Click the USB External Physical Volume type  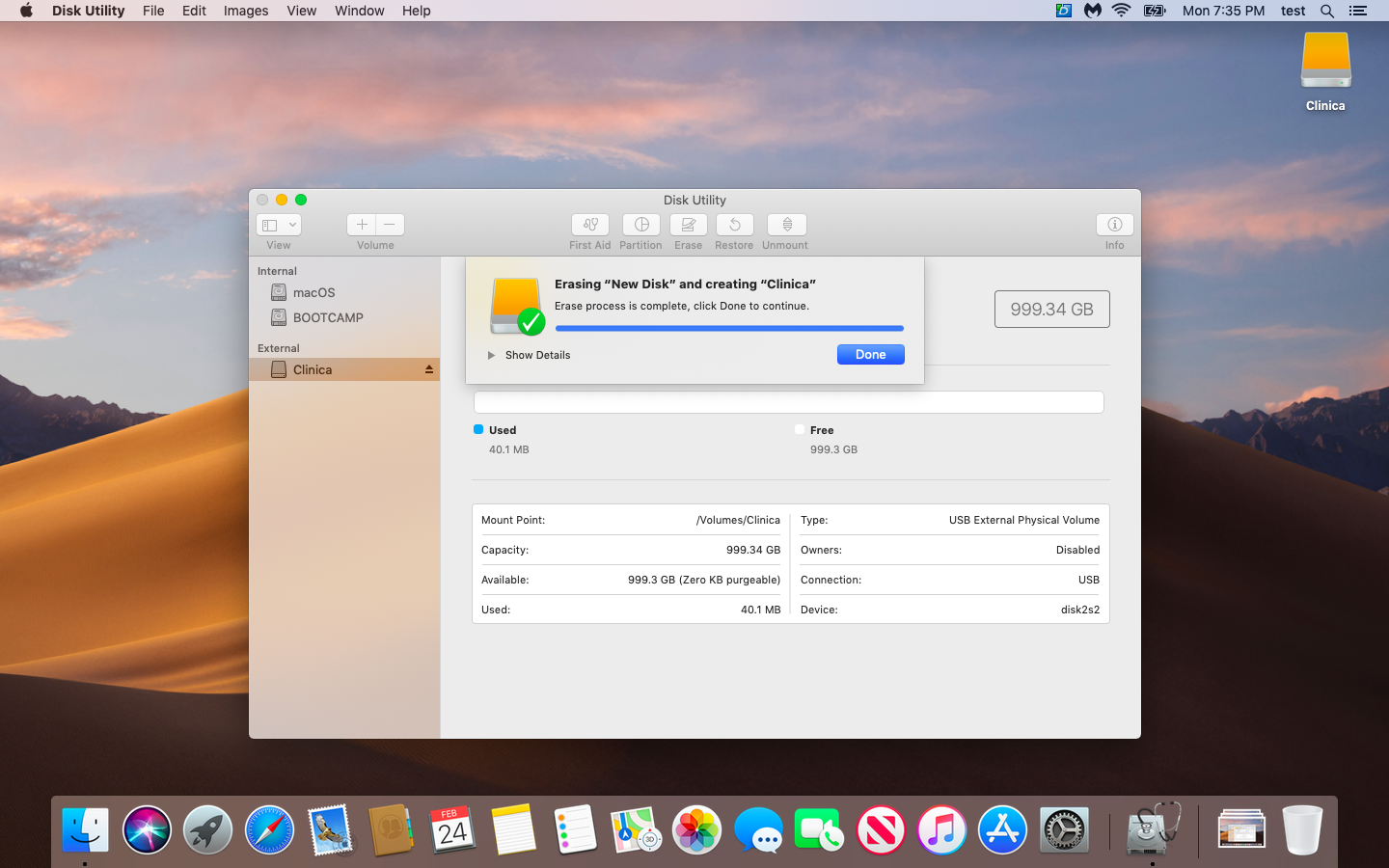pos(1024,520)
